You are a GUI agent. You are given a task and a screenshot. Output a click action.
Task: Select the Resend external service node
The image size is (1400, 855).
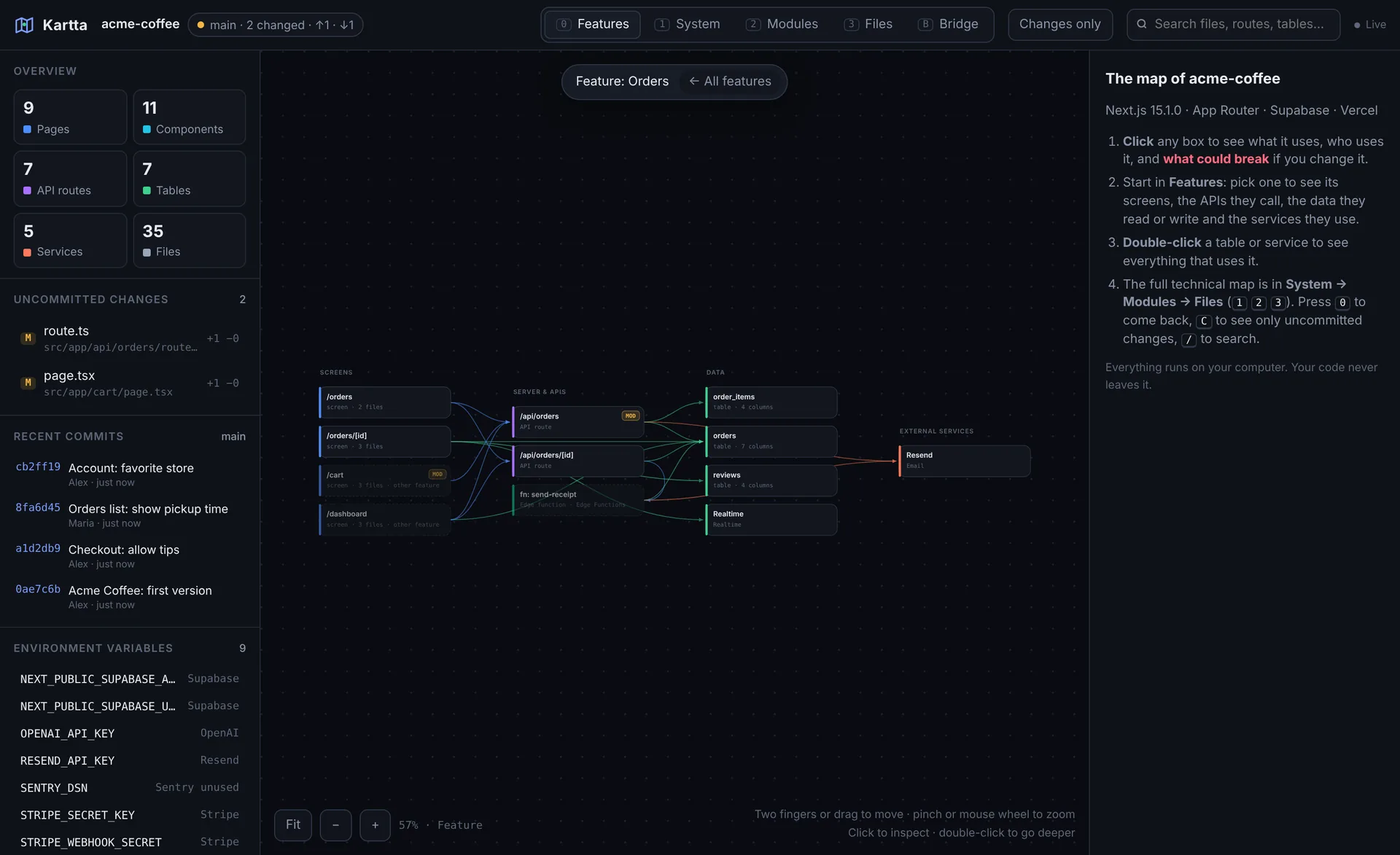click(965, 461)
